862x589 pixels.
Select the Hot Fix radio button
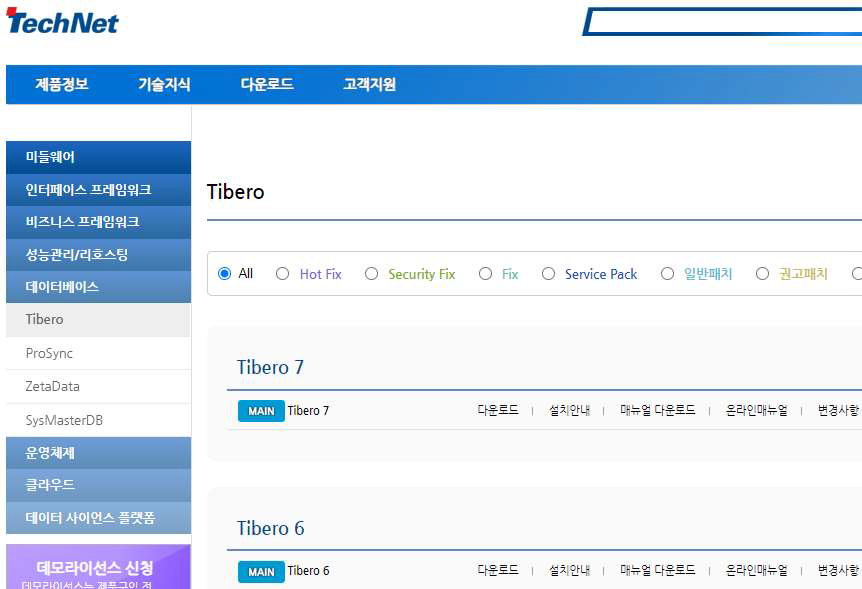(283, 273)
